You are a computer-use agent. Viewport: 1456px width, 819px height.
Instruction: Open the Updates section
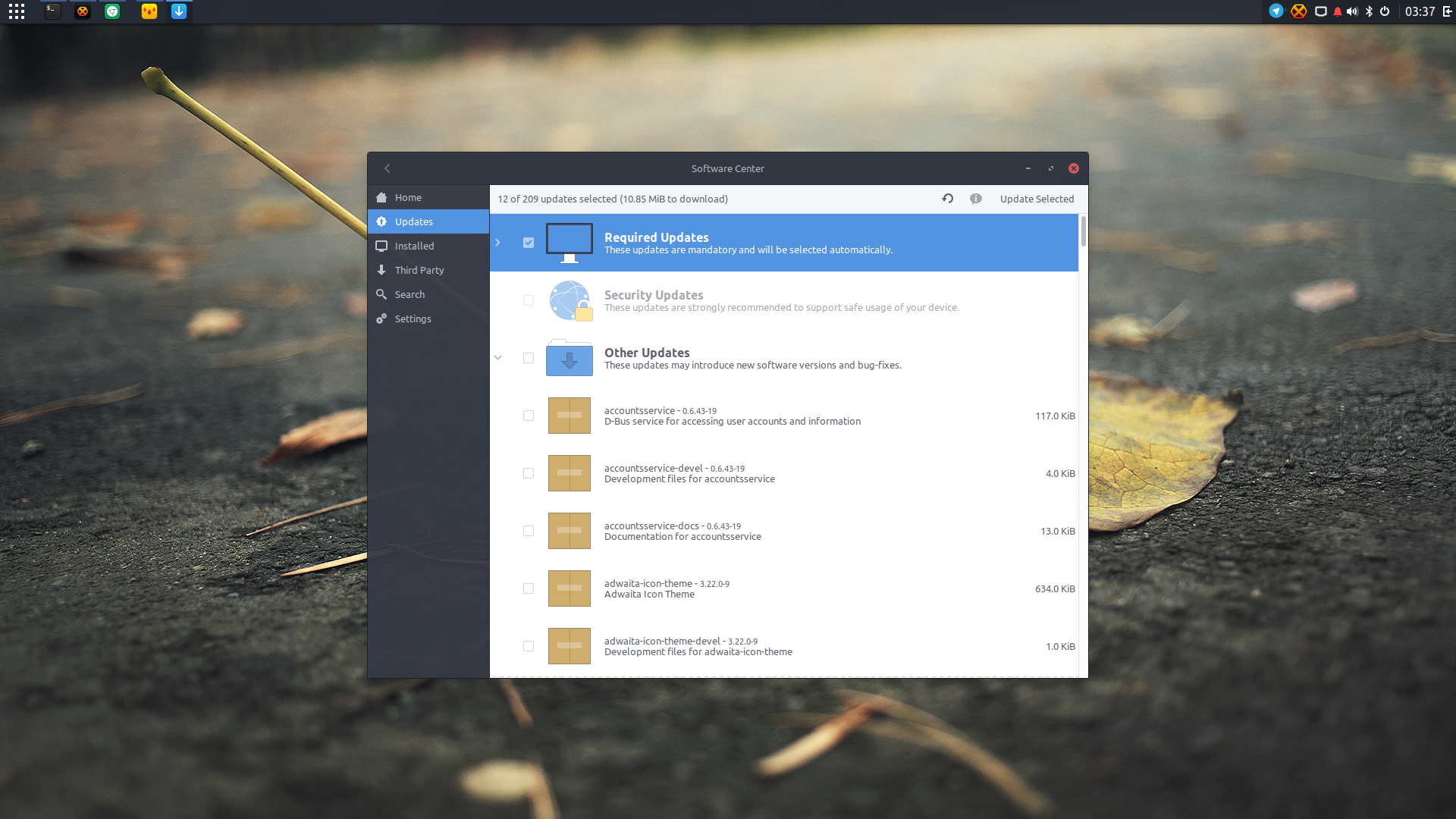tap(428, 221)
